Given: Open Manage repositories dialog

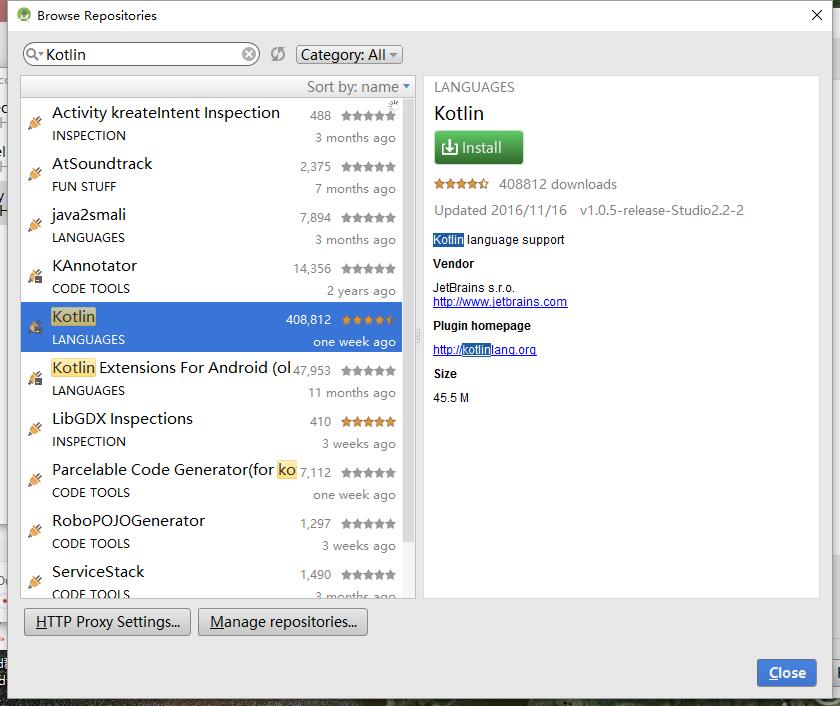Looking at the screenshot, I should [283, 622].
